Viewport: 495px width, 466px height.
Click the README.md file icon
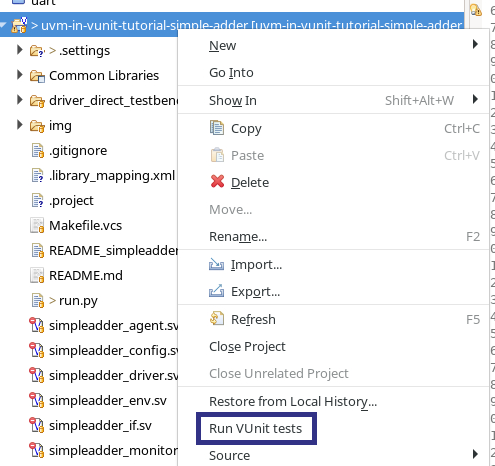point(37,276)
